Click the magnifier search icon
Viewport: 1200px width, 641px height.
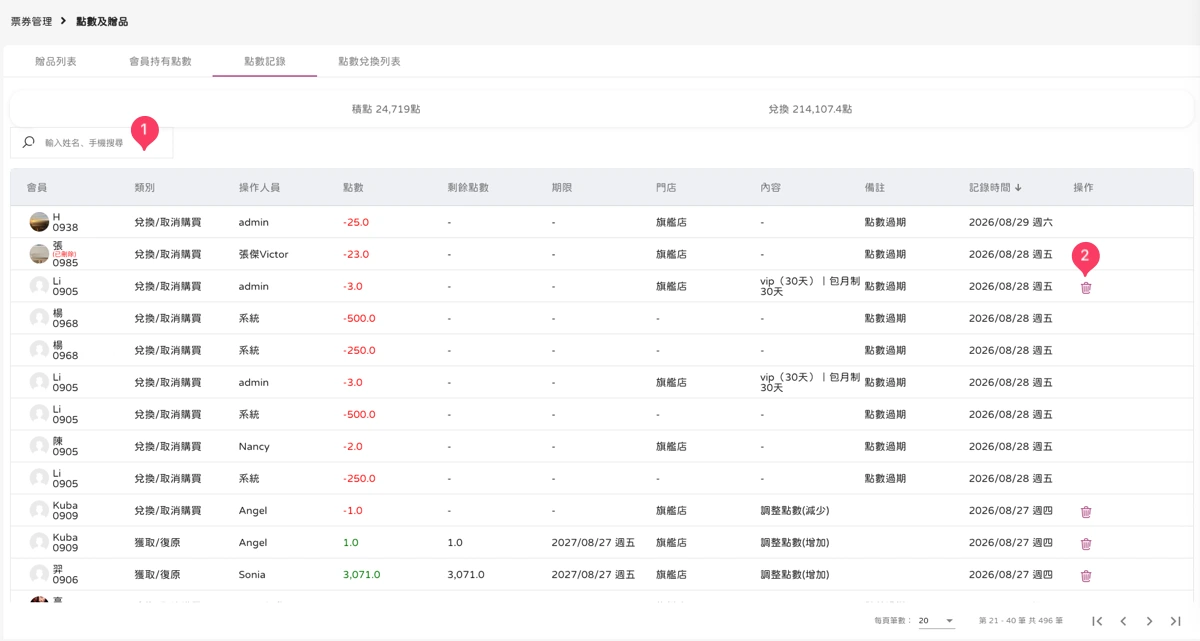point(28,143)
